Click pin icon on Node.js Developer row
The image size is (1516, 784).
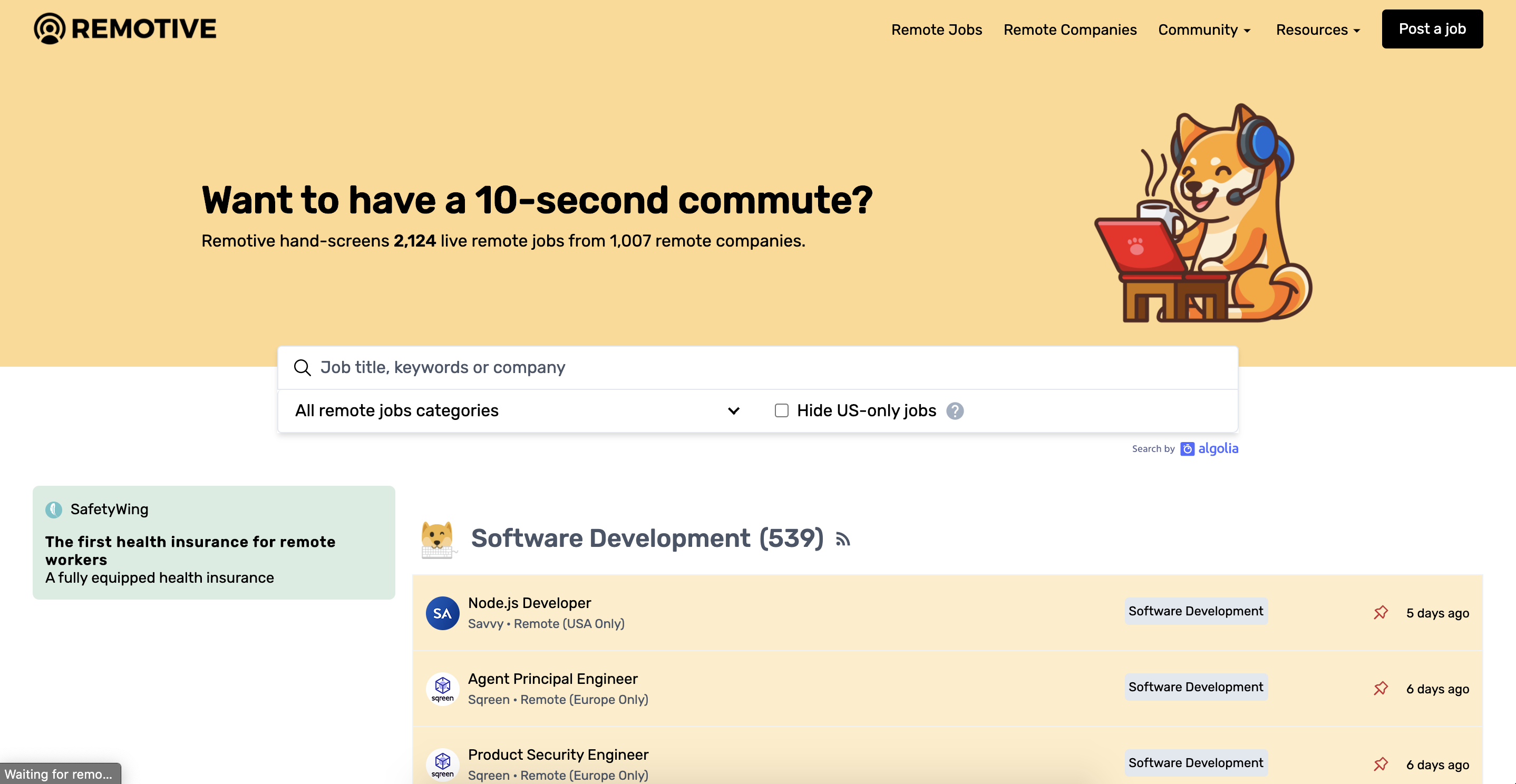click(1381, 612)
